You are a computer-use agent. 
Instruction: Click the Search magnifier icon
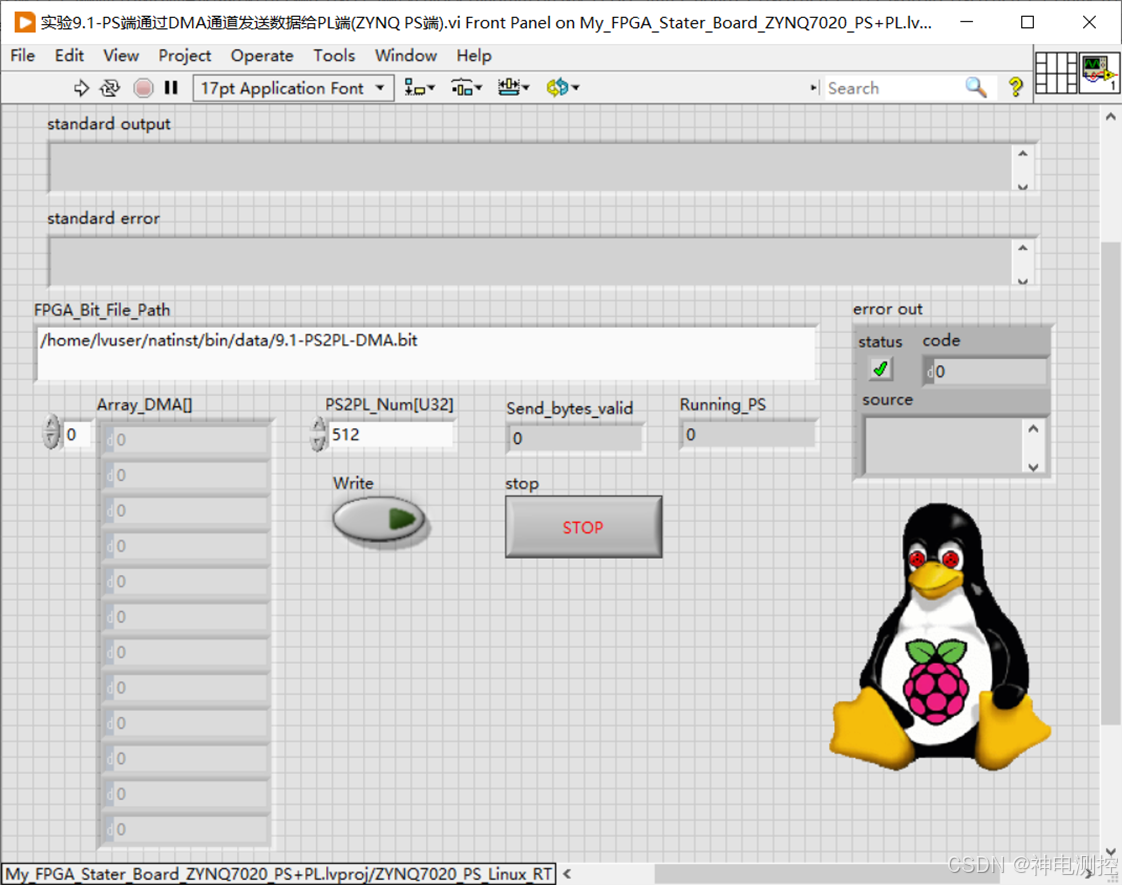click(x=976, y=88)
